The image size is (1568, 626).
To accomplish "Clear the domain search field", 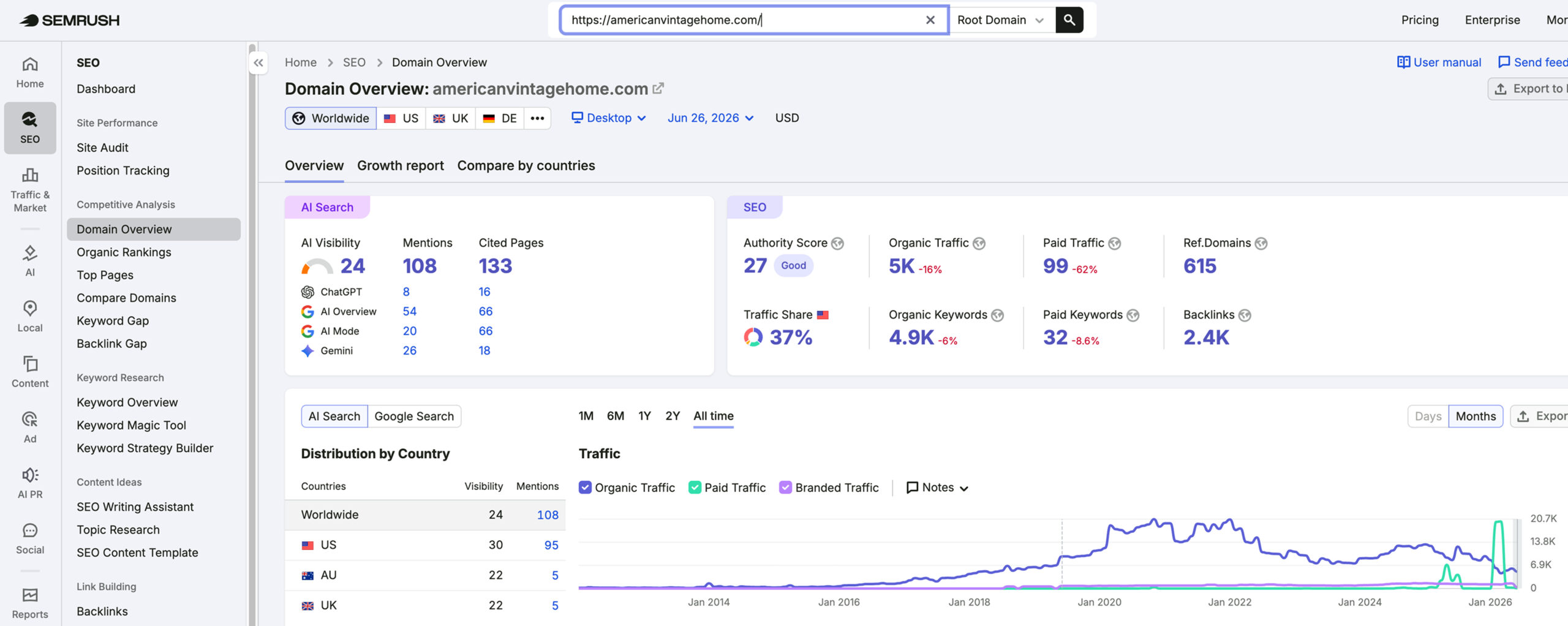I will coord(930,20).
